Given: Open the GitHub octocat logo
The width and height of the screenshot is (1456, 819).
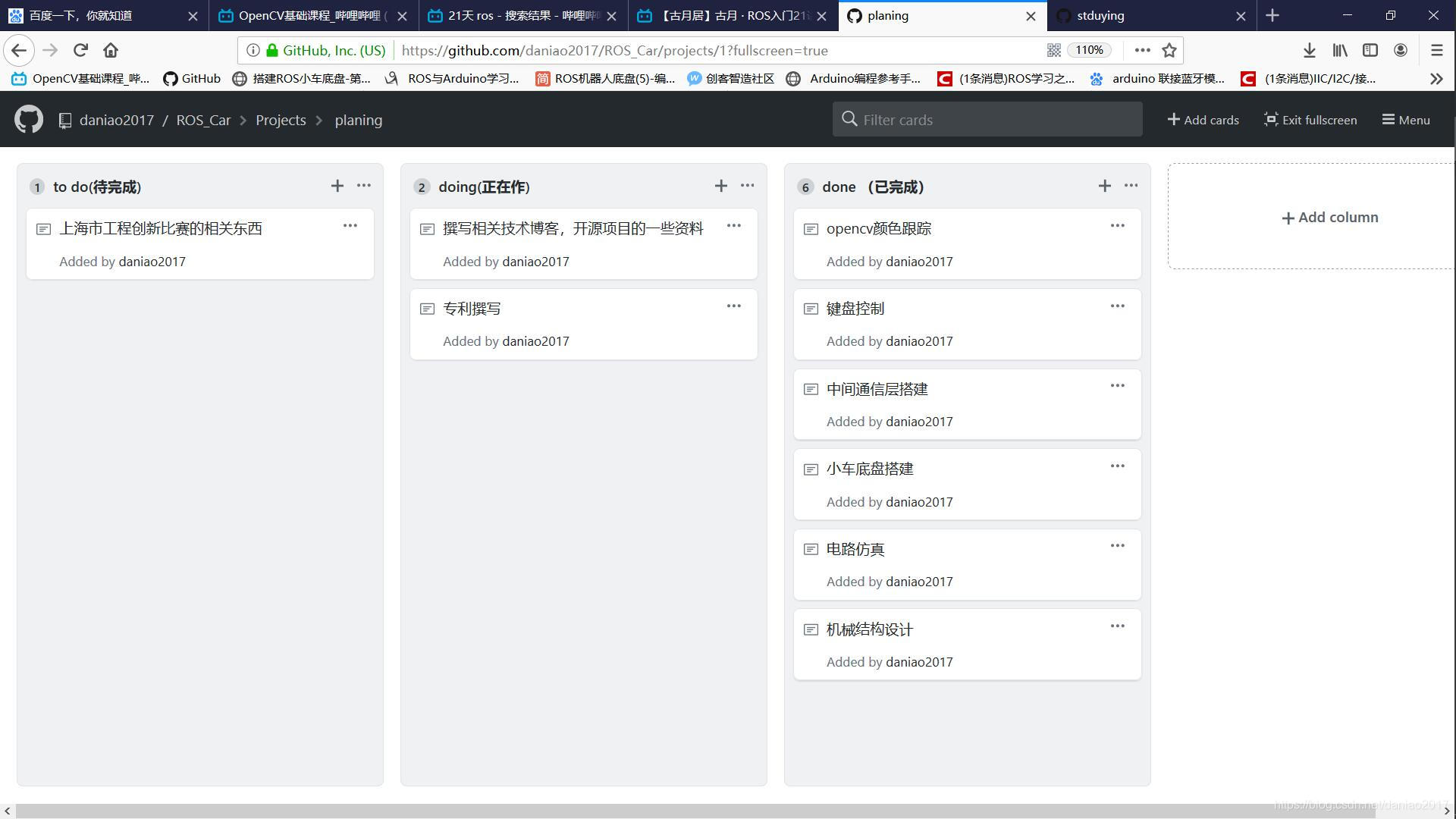Looking at the screenshot, I should 27,119.
